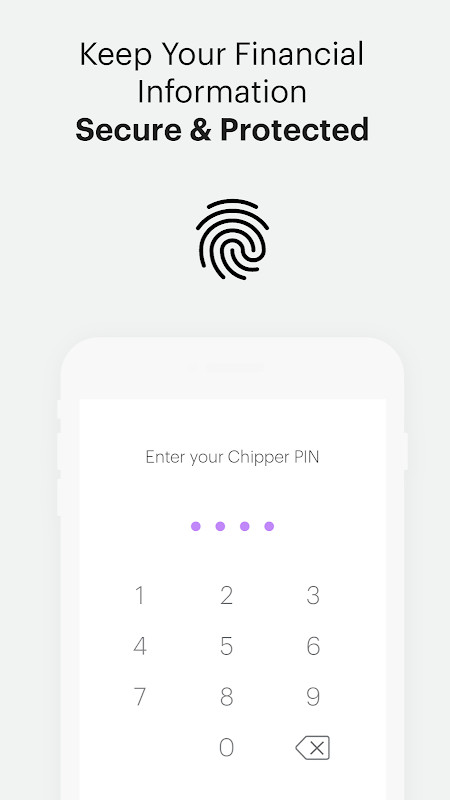Click the second purple PIN dot
The width and height of the screenshot is (450, 800).
click(x=220, y=526)
